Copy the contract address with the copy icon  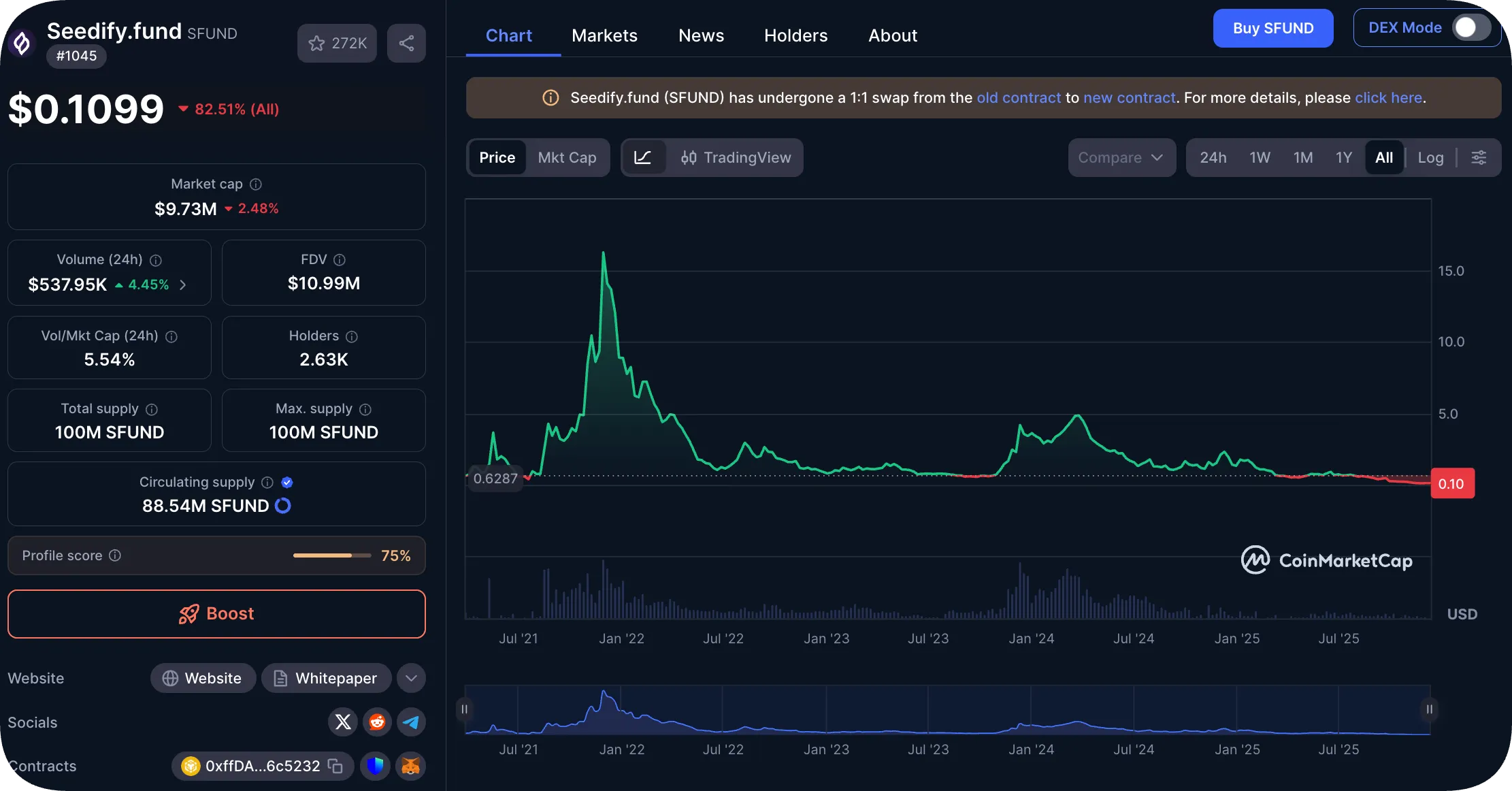(335, 766)
